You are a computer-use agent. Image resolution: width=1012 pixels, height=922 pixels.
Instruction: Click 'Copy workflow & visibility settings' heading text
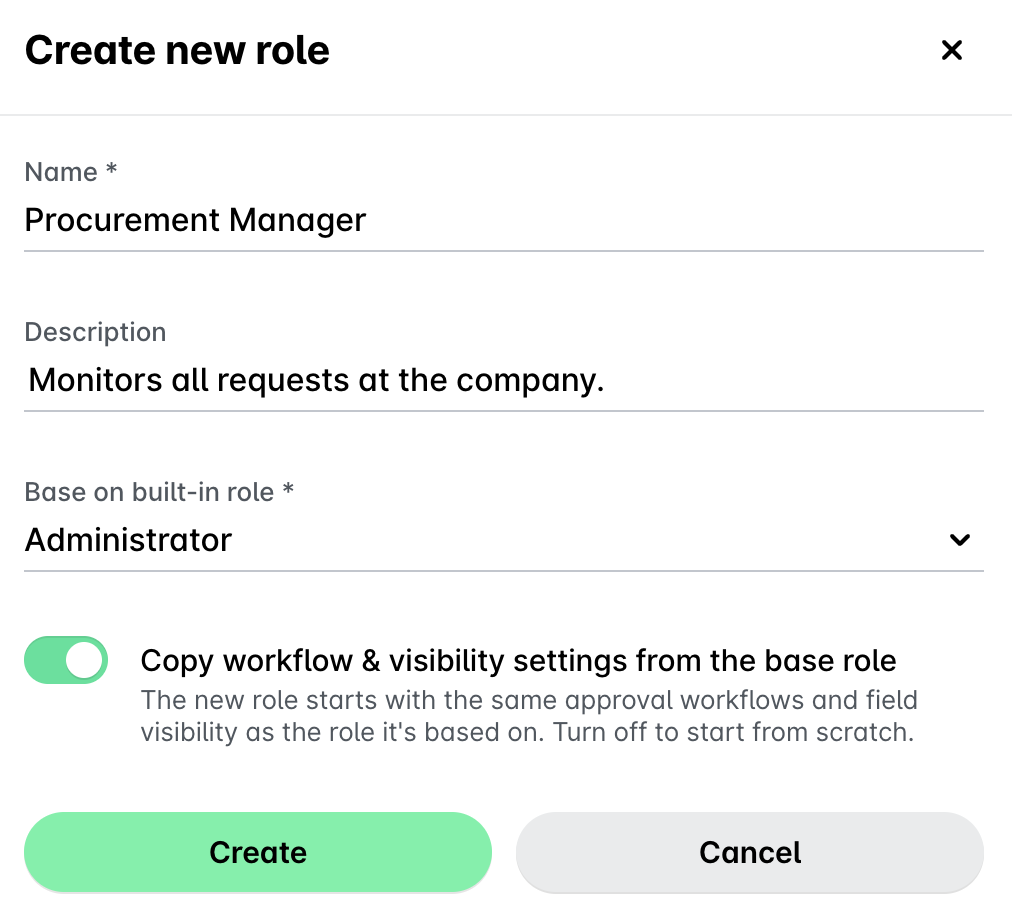pyautogui.click(x=518, y=661)
